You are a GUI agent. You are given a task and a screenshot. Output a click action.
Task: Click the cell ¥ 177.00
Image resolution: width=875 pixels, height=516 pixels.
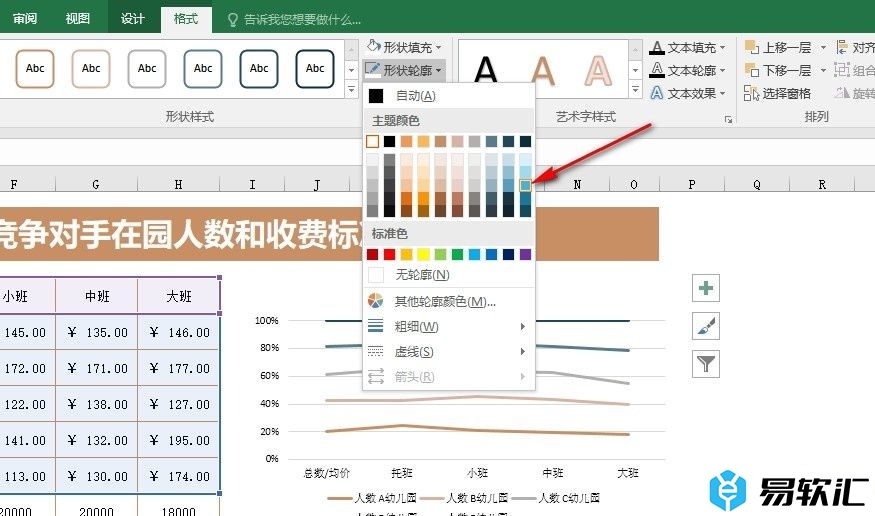point(179,368)
